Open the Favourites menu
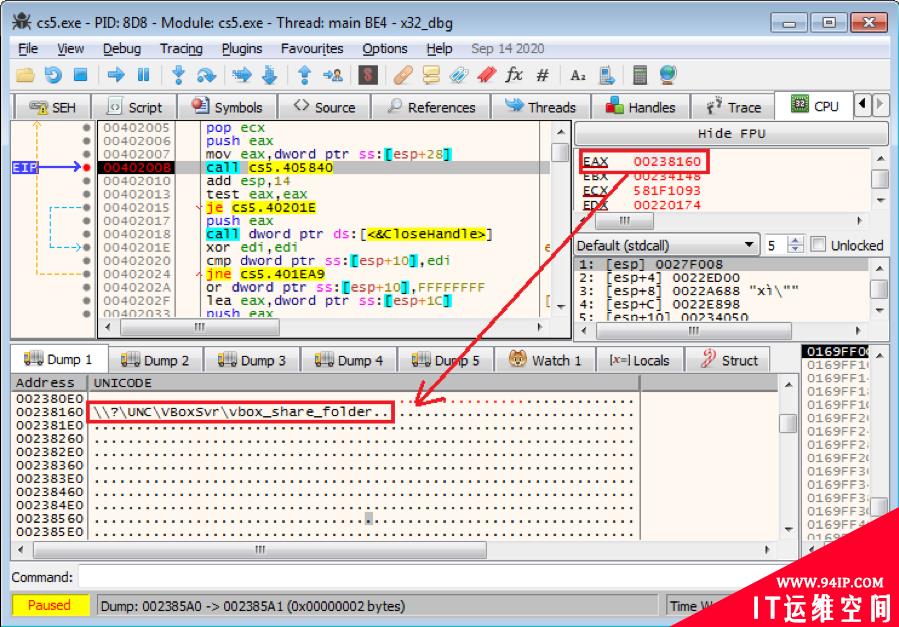The width and height of the screenshot is (899, 627). point(312,49)
